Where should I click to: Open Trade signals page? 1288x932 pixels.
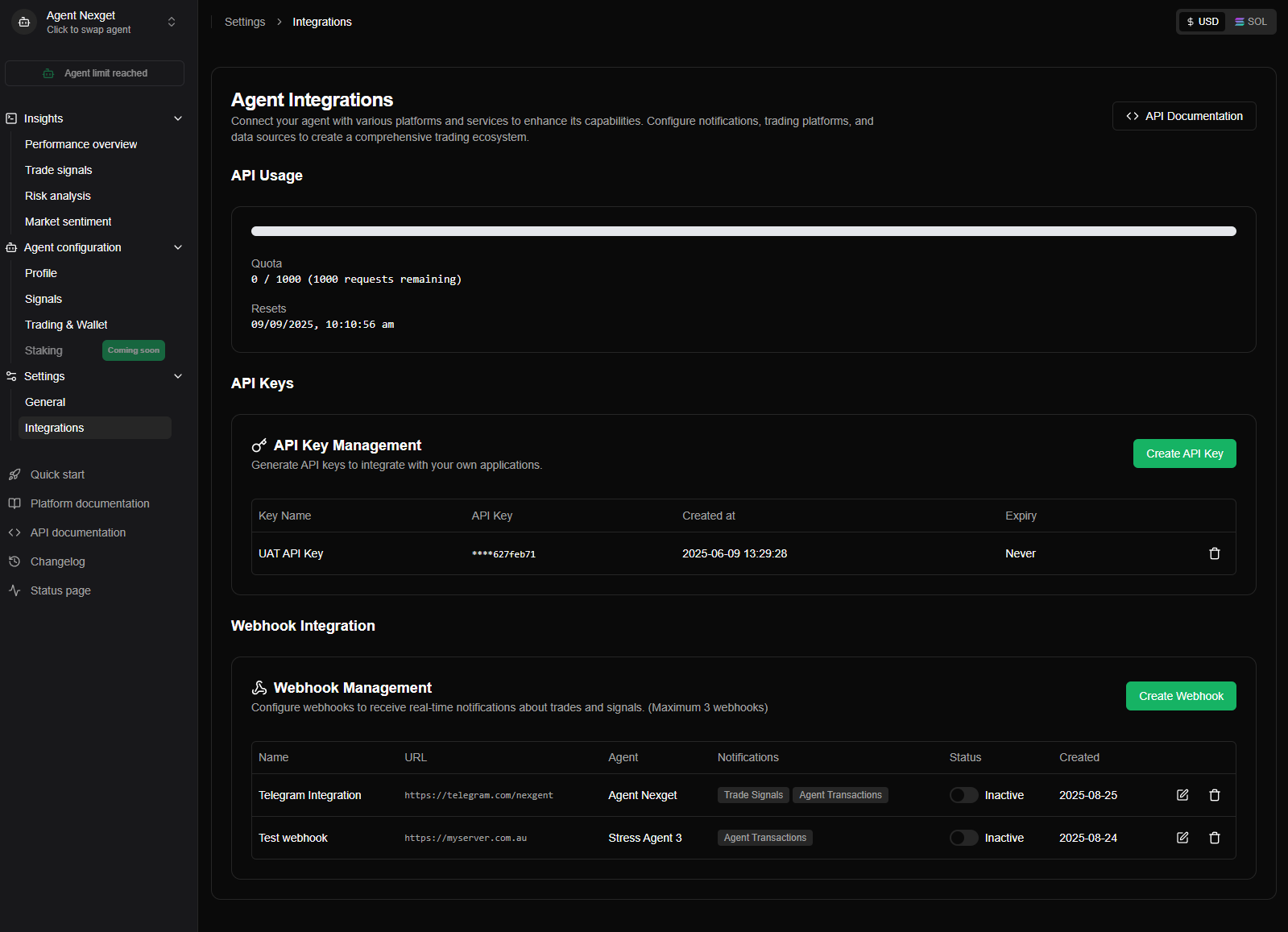click(58, 170)
